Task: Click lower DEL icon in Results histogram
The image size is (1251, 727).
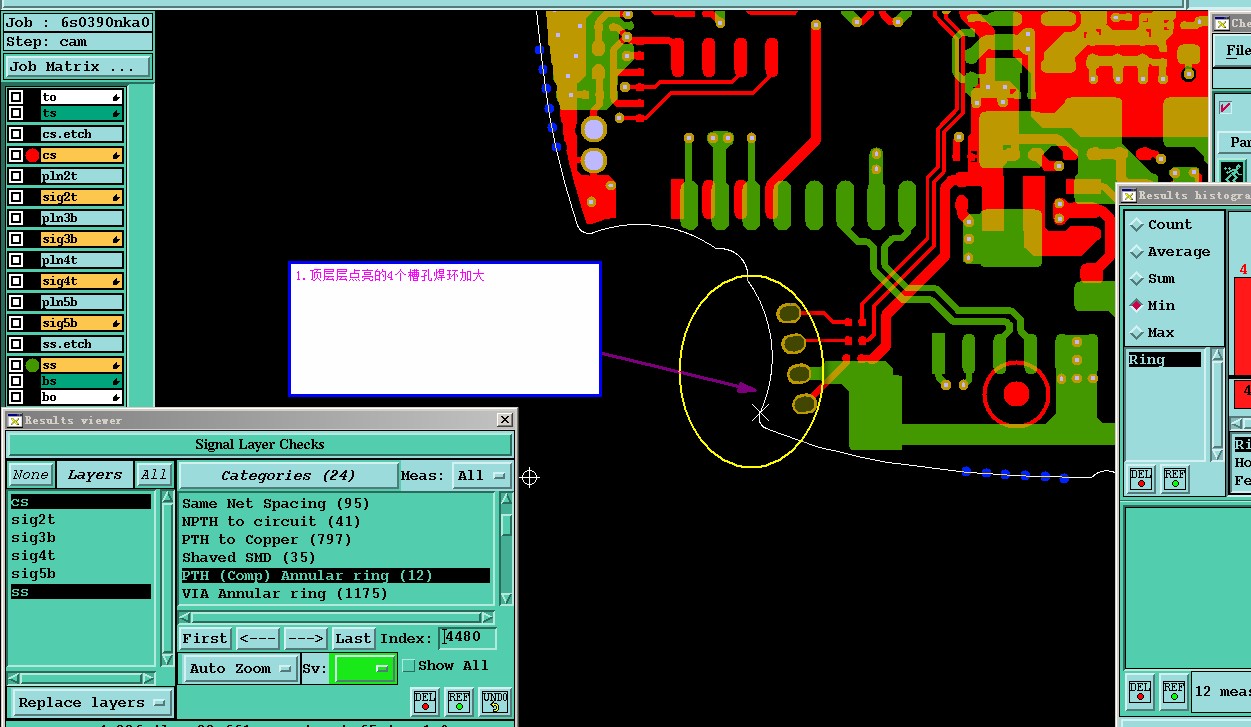Action: (x=1140, y=691)
